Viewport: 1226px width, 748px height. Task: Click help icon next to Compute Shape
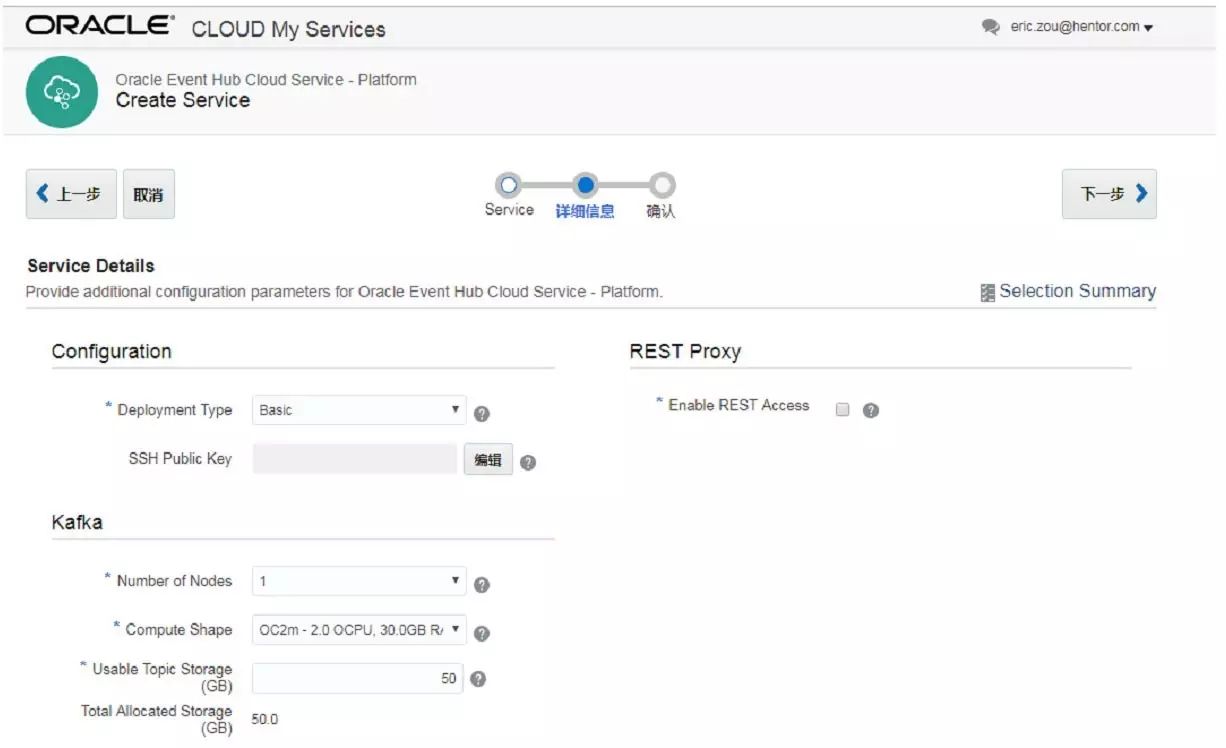pyautogui.click(x=481, y=634)
